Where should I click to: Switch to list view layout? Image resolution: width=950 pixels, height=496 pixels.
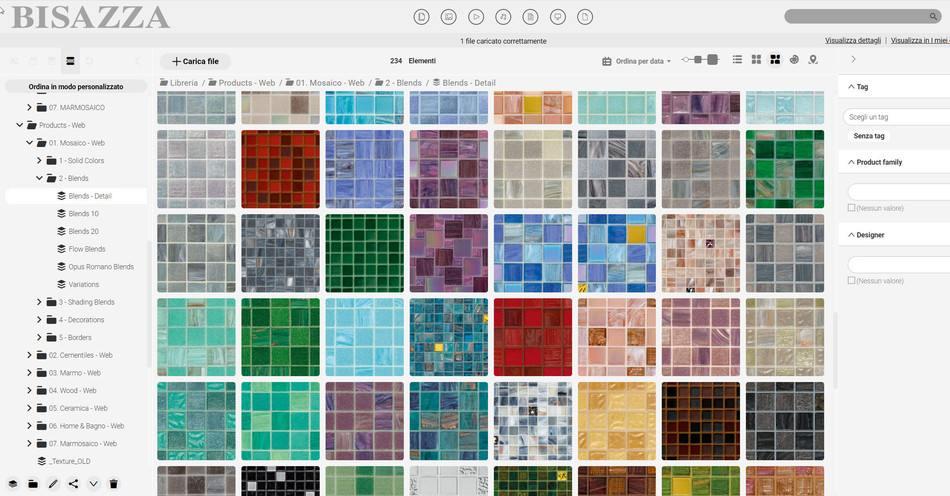pyautogui.click(x=737, y=59)
